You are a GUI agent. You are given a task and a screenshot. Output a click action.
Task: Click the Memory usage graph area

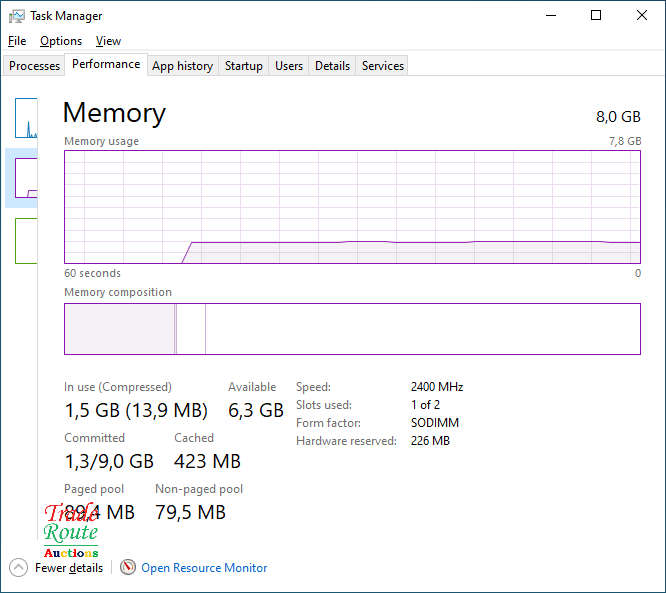click(352, 207)
